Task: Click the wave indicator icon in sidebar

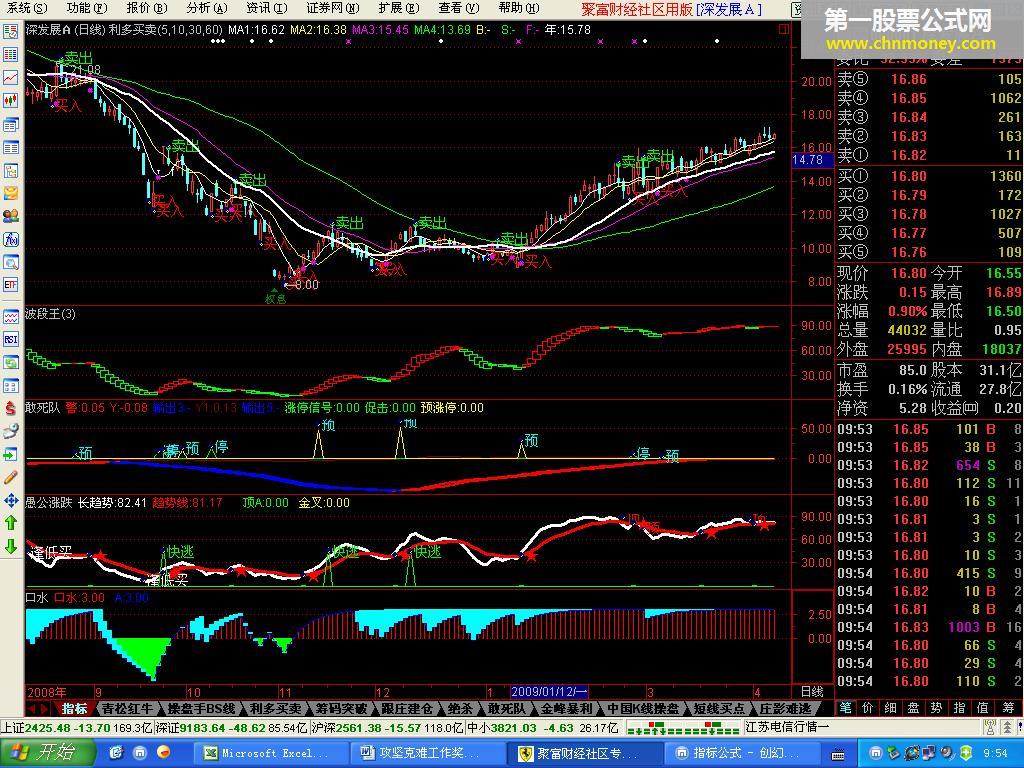Action: [10, 317]
